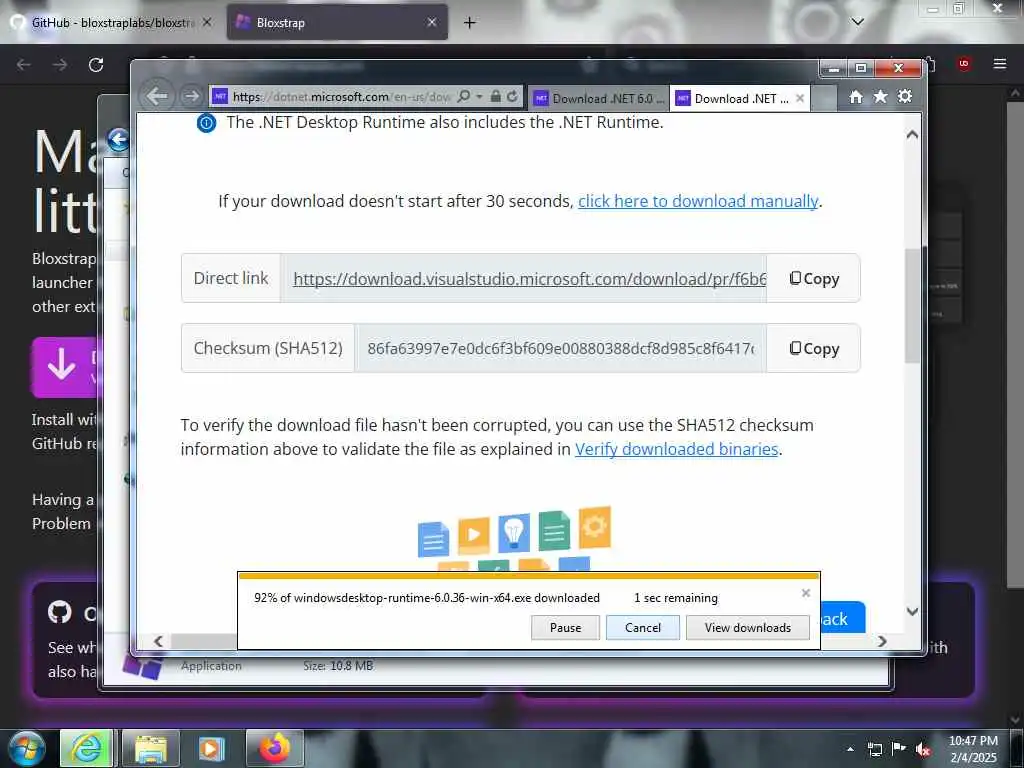Open Firefox from the taskbar
This screenshot has width=1024, height=768.
(x=275, y=748)
